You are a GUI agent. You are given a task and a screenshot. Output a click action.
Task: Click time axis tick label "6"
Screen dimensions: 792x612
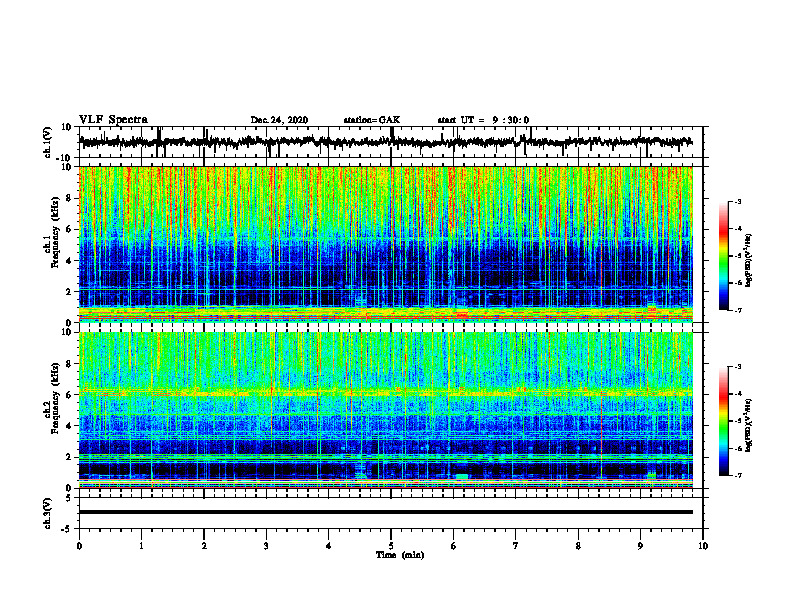click(454, 546)
